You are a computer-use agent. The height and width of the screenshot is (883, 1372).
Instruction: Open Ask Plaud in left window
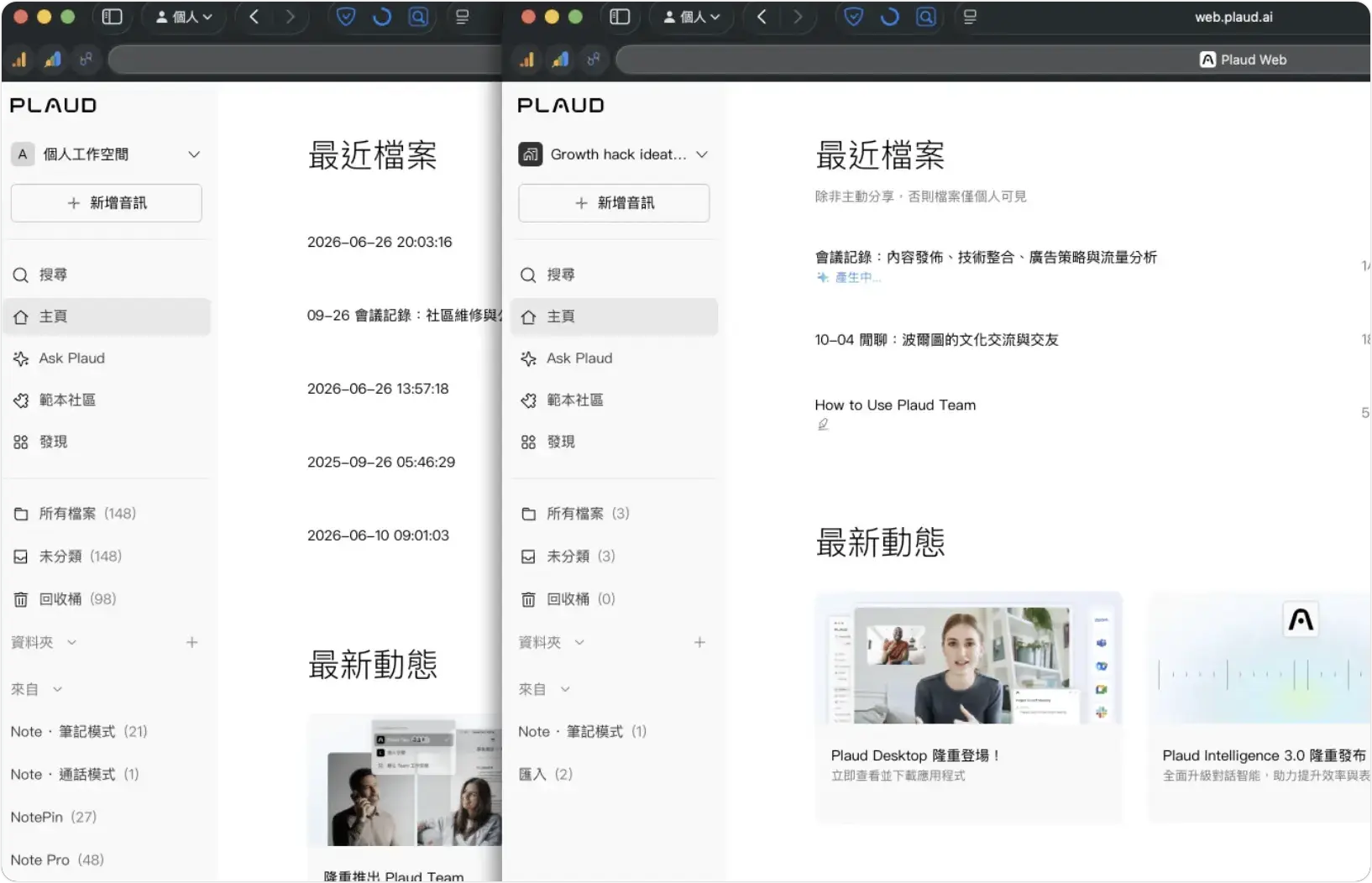pyautogui.click(x=107, y=358)
